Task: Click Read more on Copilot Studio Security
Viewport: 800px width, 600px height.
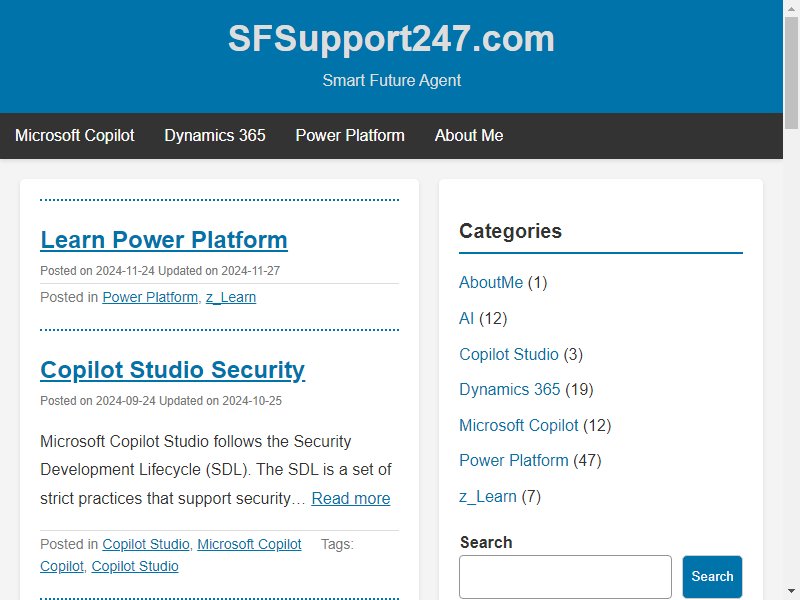Action: tap(351, 498)
